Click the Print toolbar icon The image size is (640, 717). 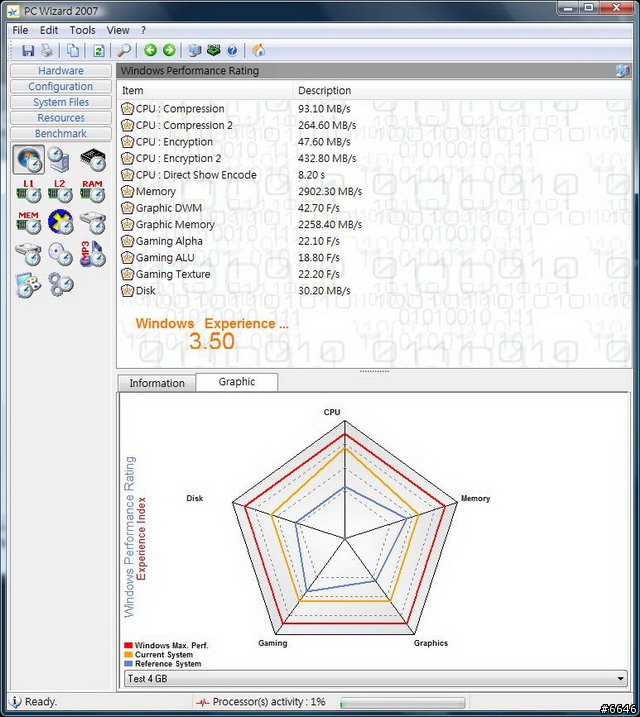point(47,51)
